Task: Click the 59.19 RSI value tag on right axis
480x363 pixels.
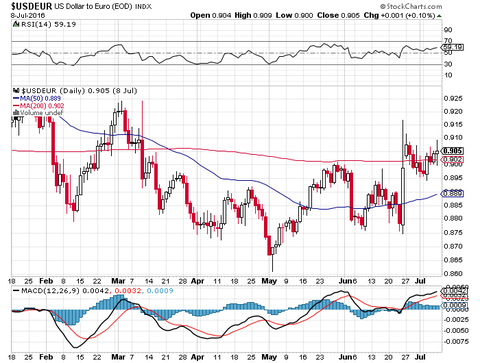Action: pyautogui.click(x=452, y=47)
